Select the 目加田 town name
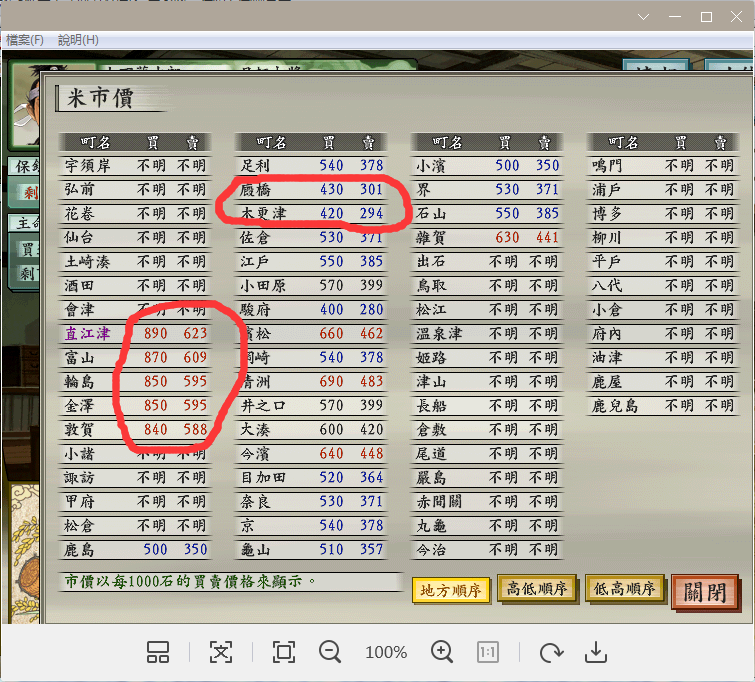Viewport: 755px width, 682px height. click(263, 477)
